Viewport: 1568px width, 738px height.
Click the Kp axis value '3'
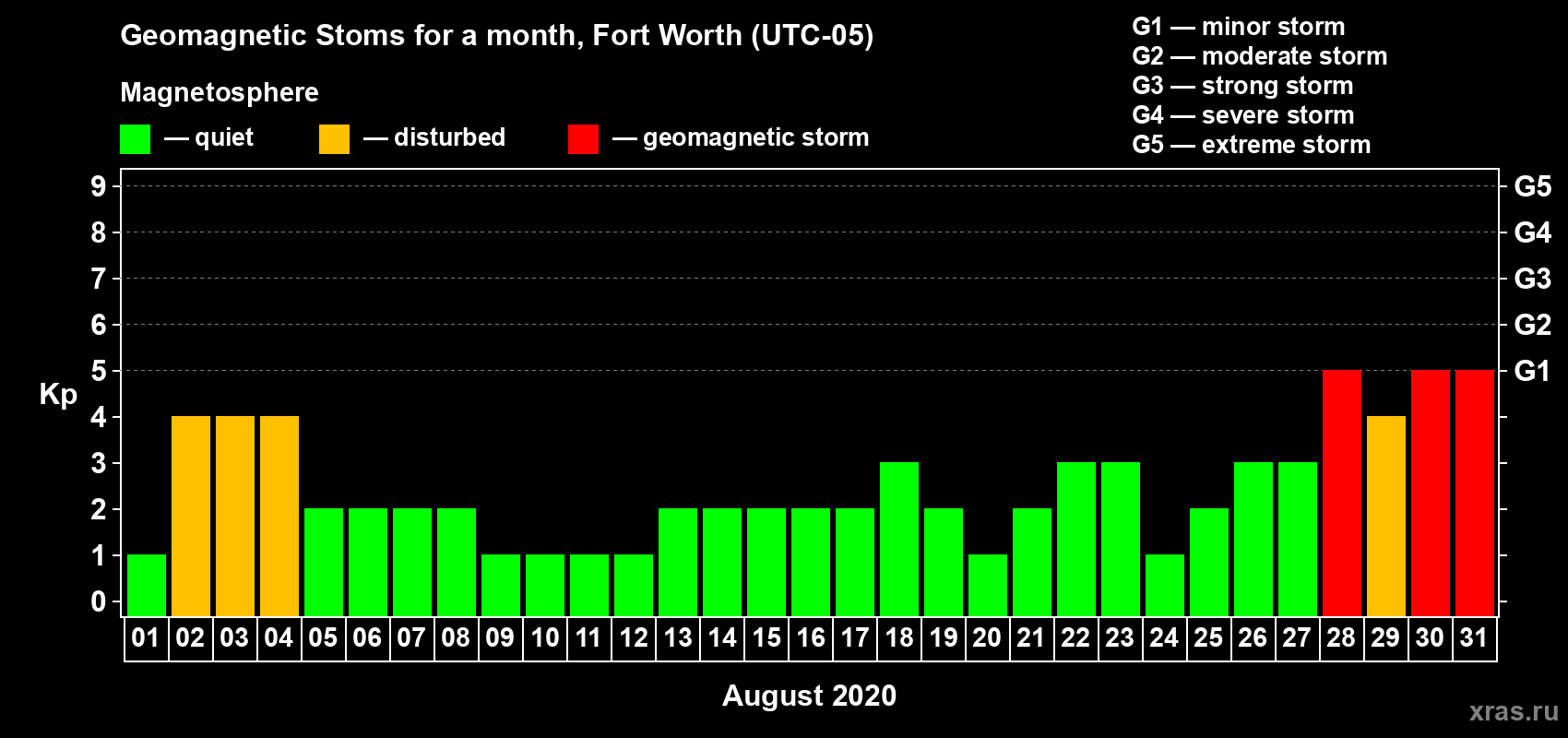click(99, 463)
